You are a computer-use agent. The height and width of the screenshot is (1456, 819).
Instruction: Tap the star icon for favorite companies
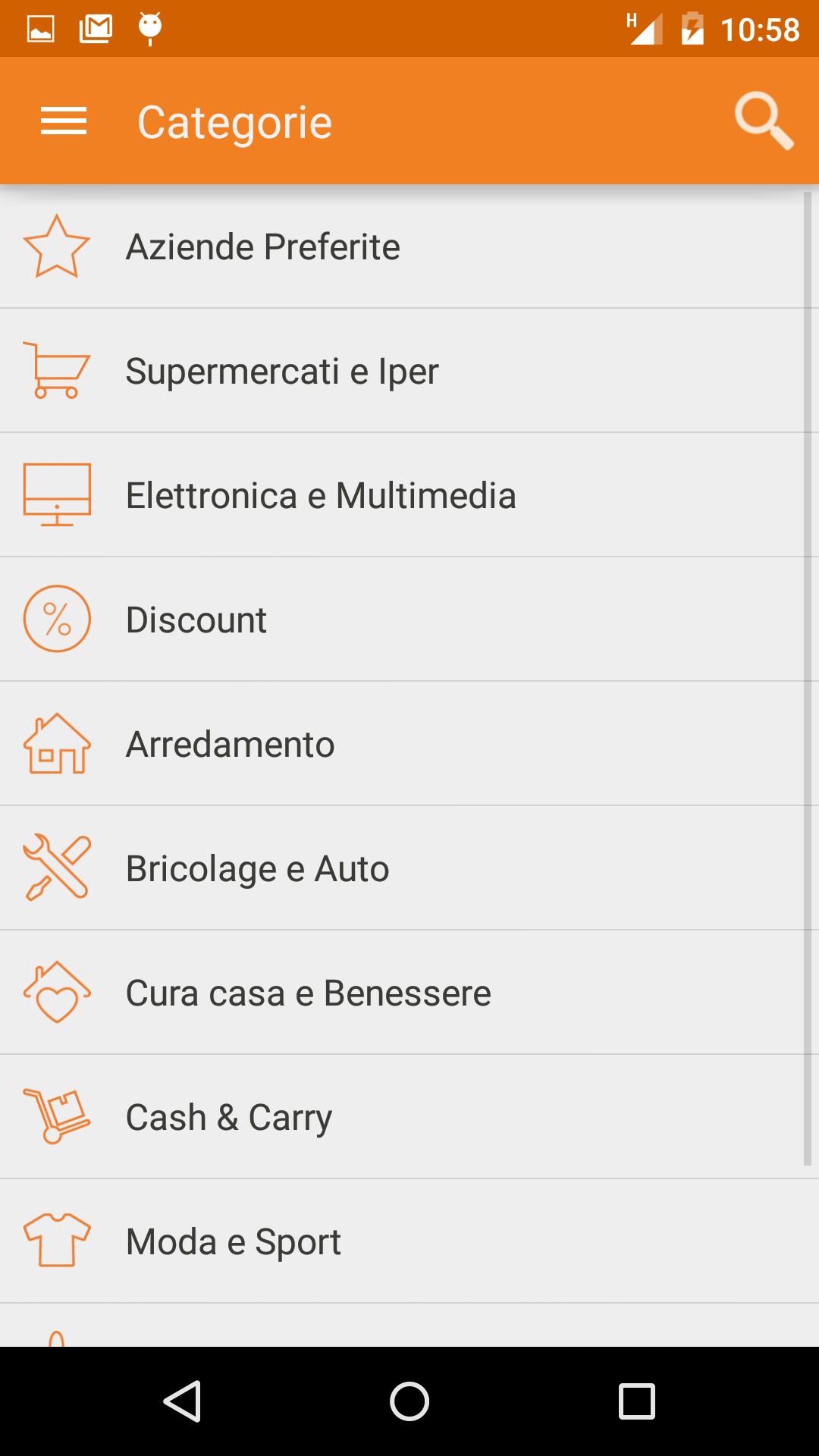[57, 246]
